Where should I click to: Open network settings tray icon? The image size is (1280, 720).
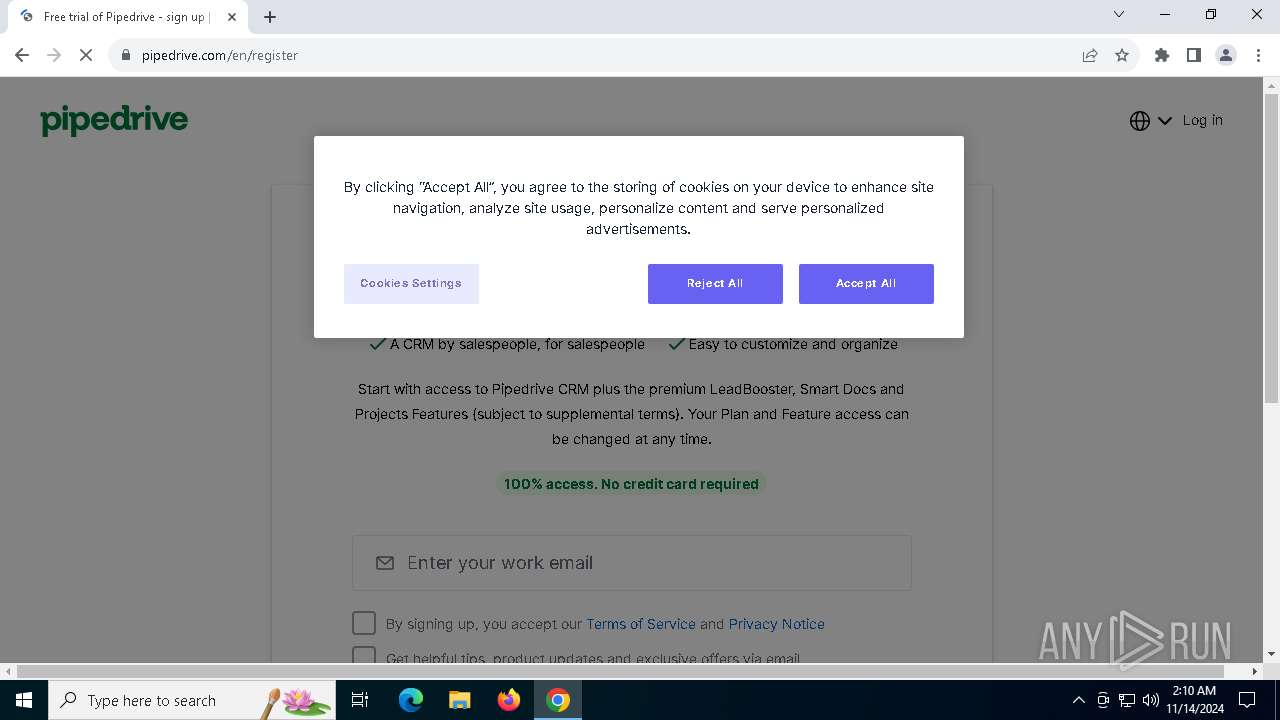tap(1127, 700)
